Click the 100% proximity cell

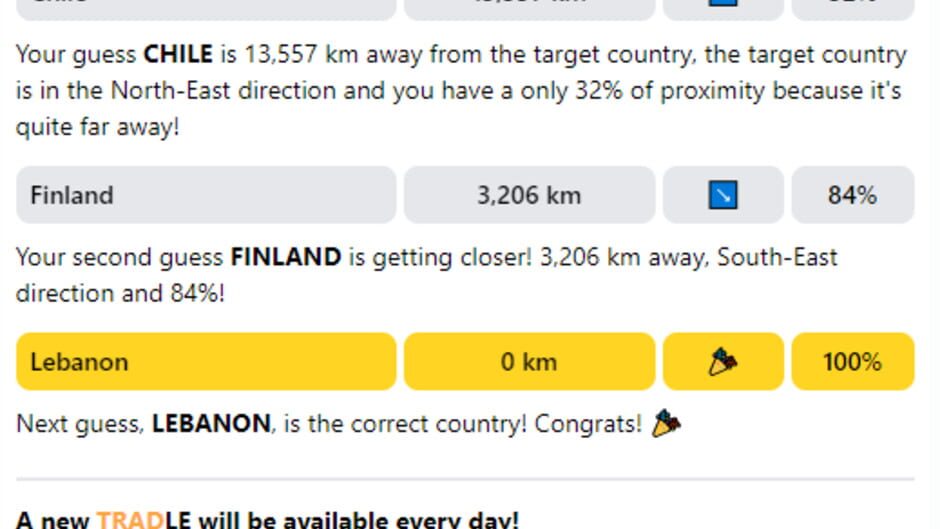[x=852, y=361]
